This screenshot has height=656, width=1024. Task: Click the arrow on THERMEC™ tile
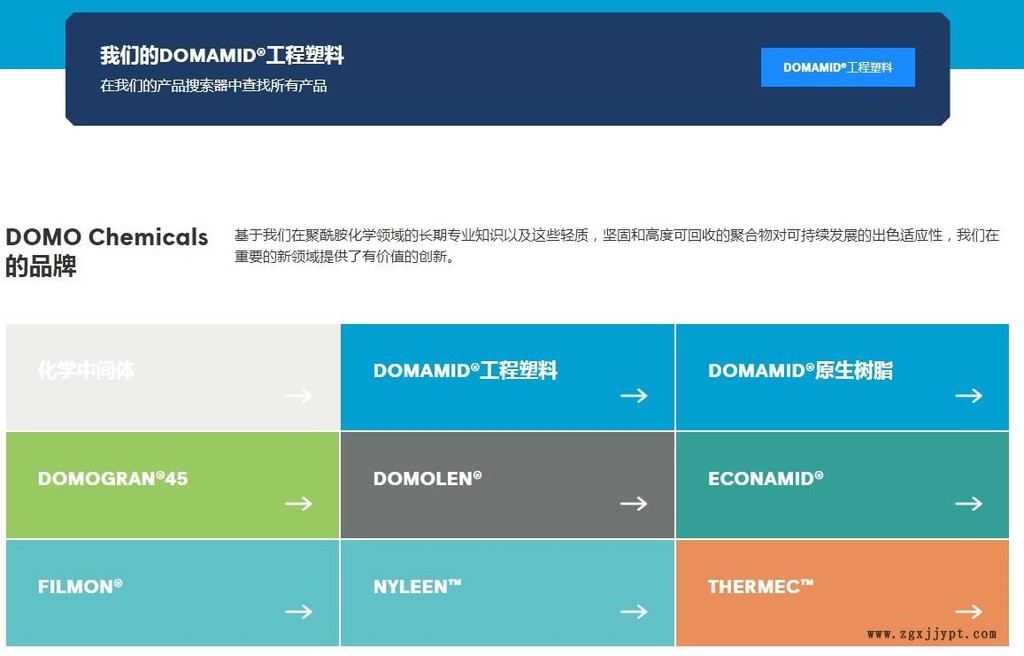click(x=968, y=612)
